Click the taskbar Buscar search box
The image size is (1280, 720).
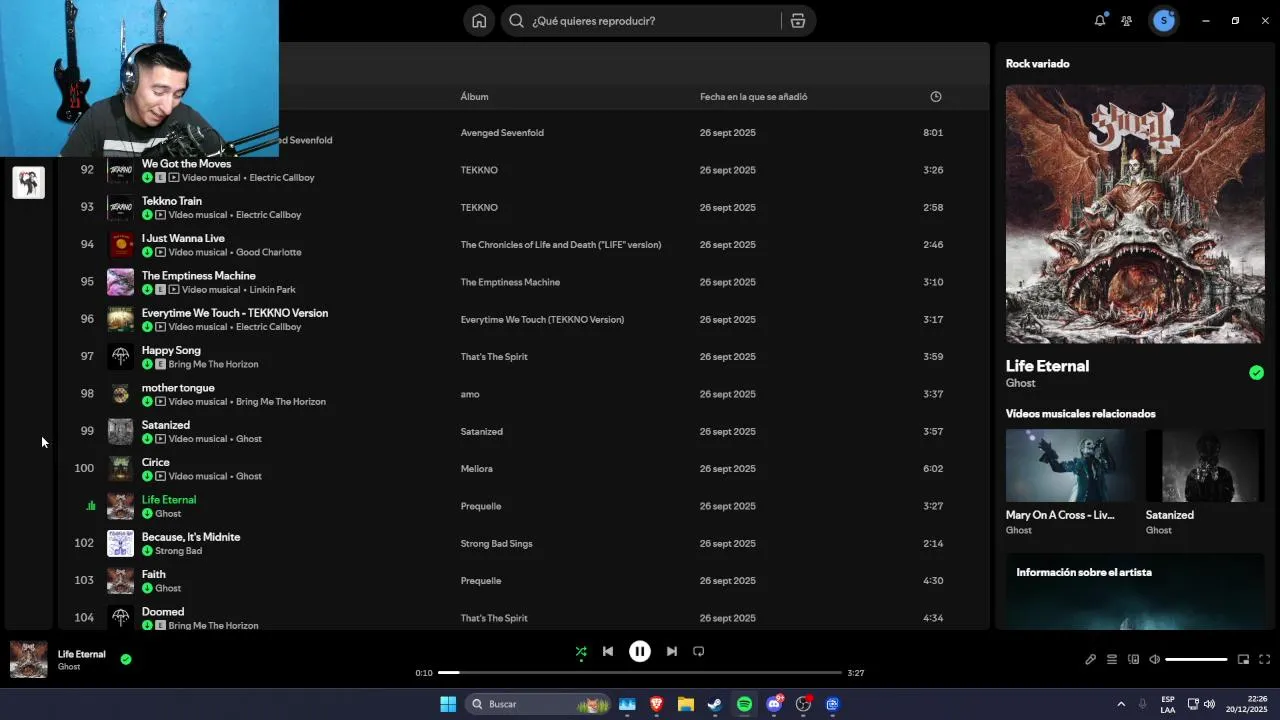[x=539, y=704]
